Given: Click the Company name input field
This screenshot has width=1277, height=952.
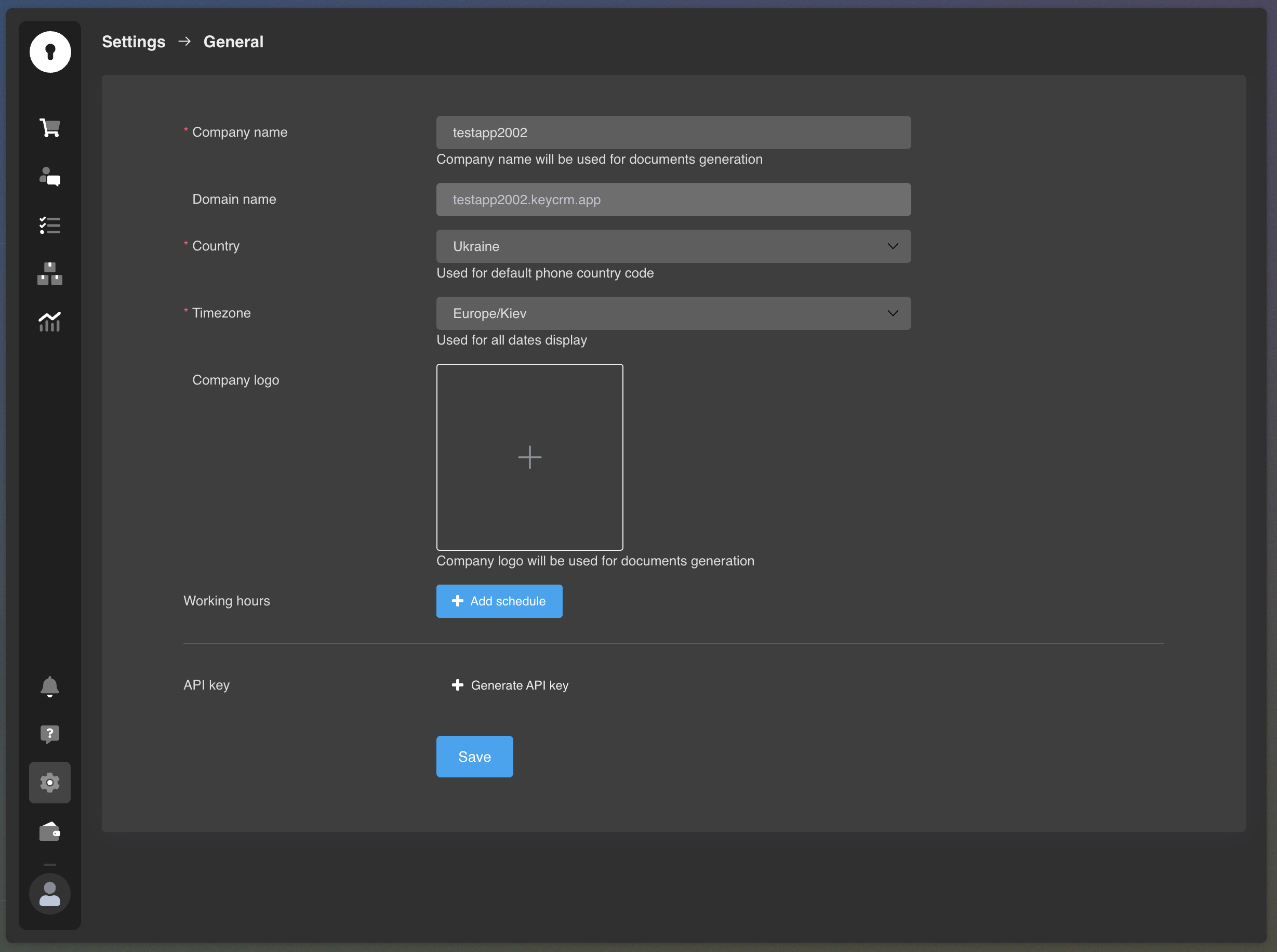Looking at the screenshot, I should [x=673, y=133].
